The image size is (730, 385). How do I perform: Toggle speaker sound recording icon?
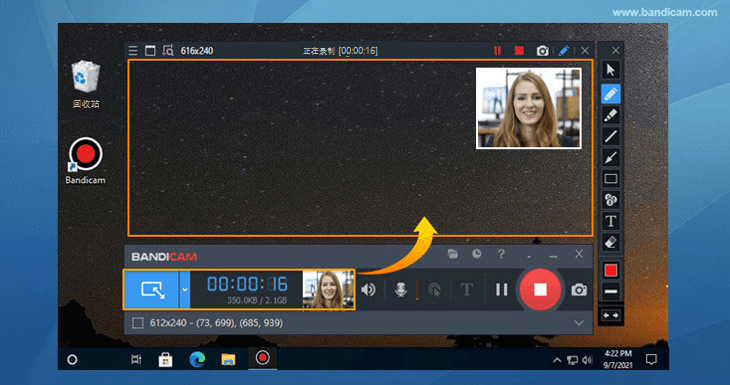pos(368,290)
